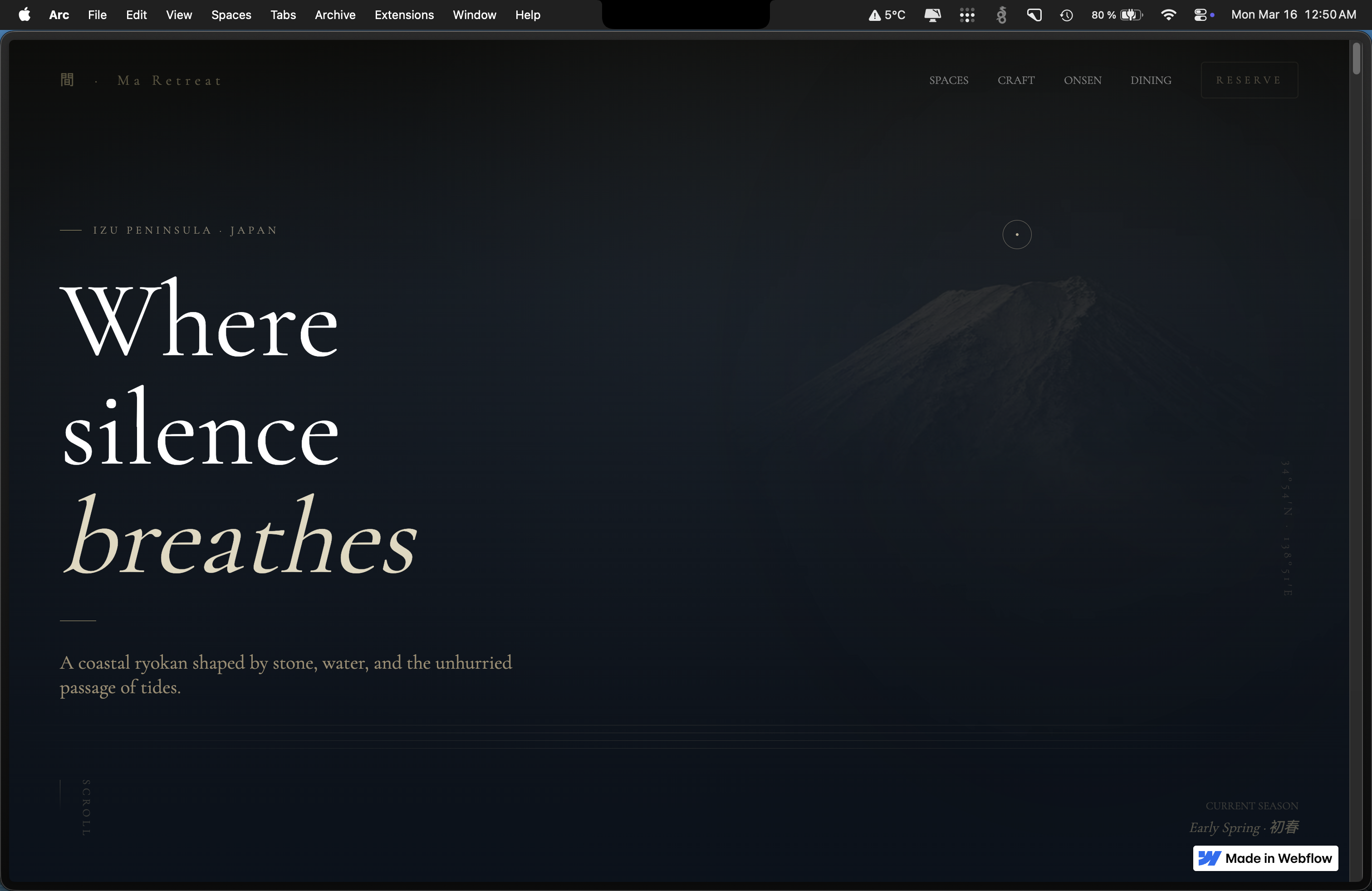Open Control Center in the menu bar

click(x=1201, y=15)
